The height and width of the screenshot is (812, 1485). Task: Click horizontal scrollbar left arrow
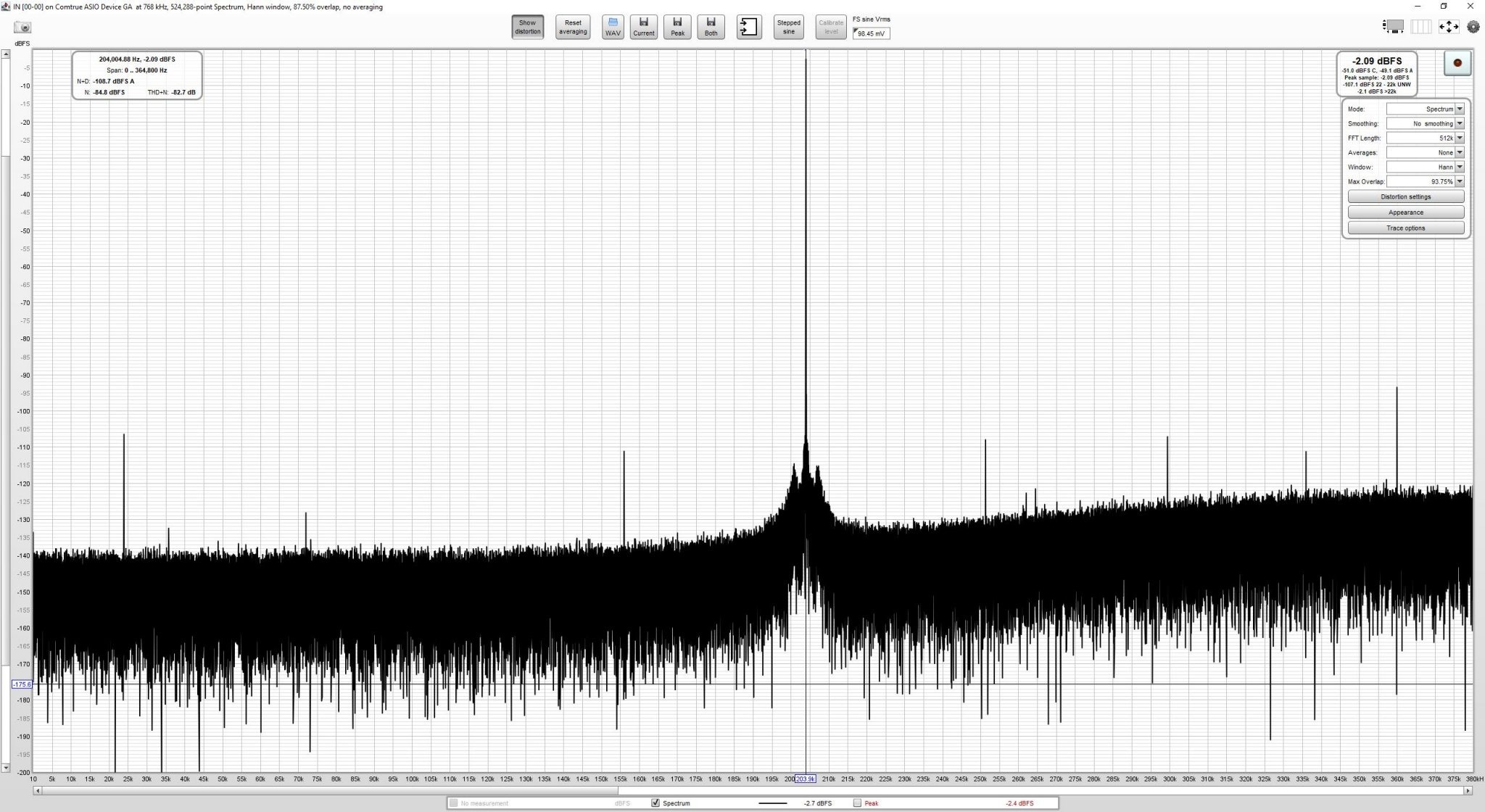click(36, 790)
